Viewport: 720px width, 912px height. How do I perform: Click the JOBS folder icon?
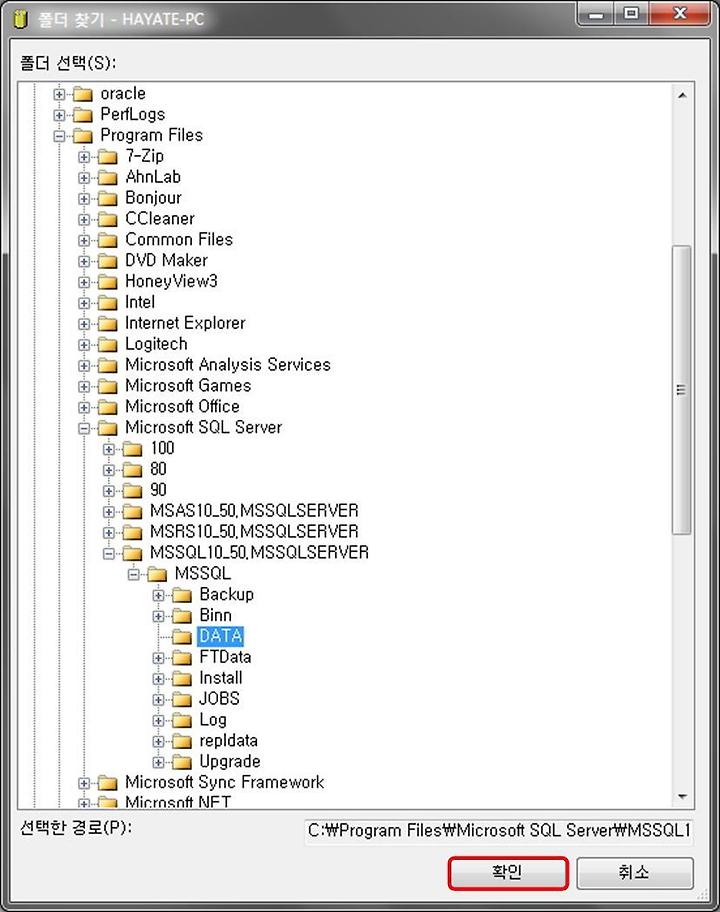point(183,699)
